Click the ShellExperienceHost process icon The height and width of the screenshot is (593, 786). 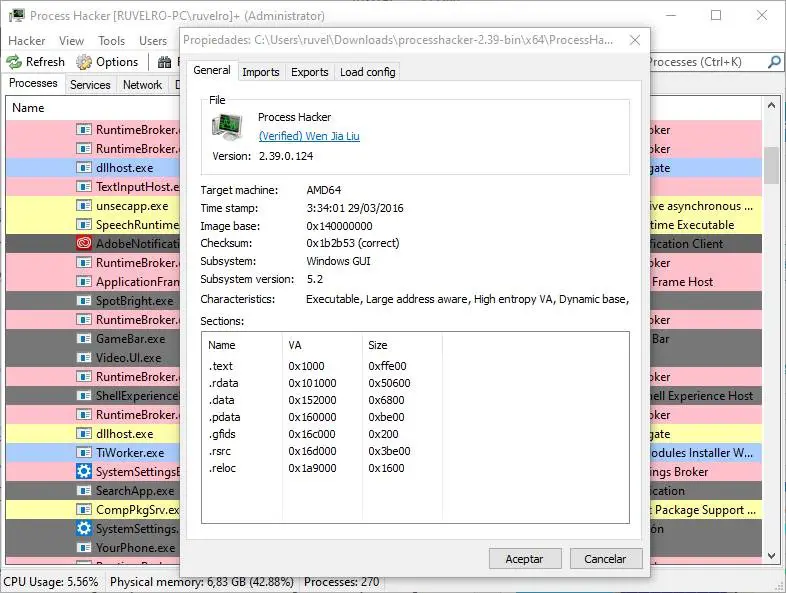coord(84,396)
